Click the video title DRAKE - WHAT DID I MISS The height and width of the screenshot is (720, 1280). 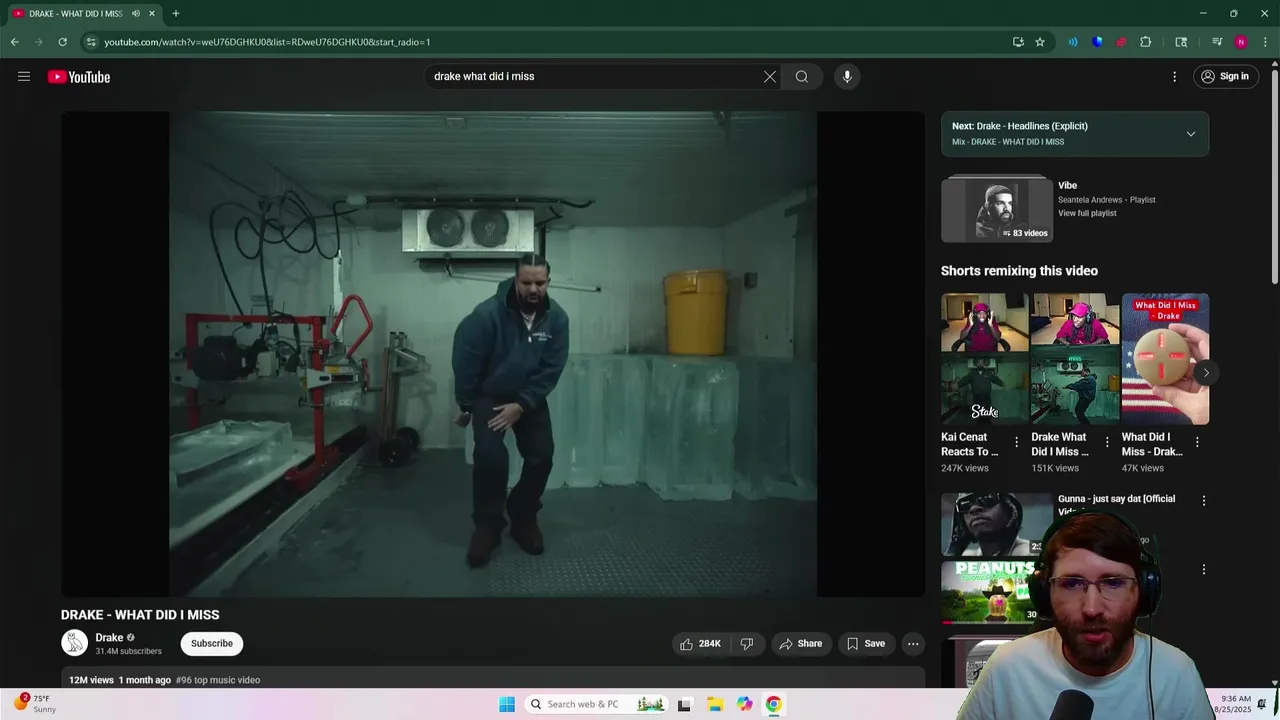(x=140, y=615)
